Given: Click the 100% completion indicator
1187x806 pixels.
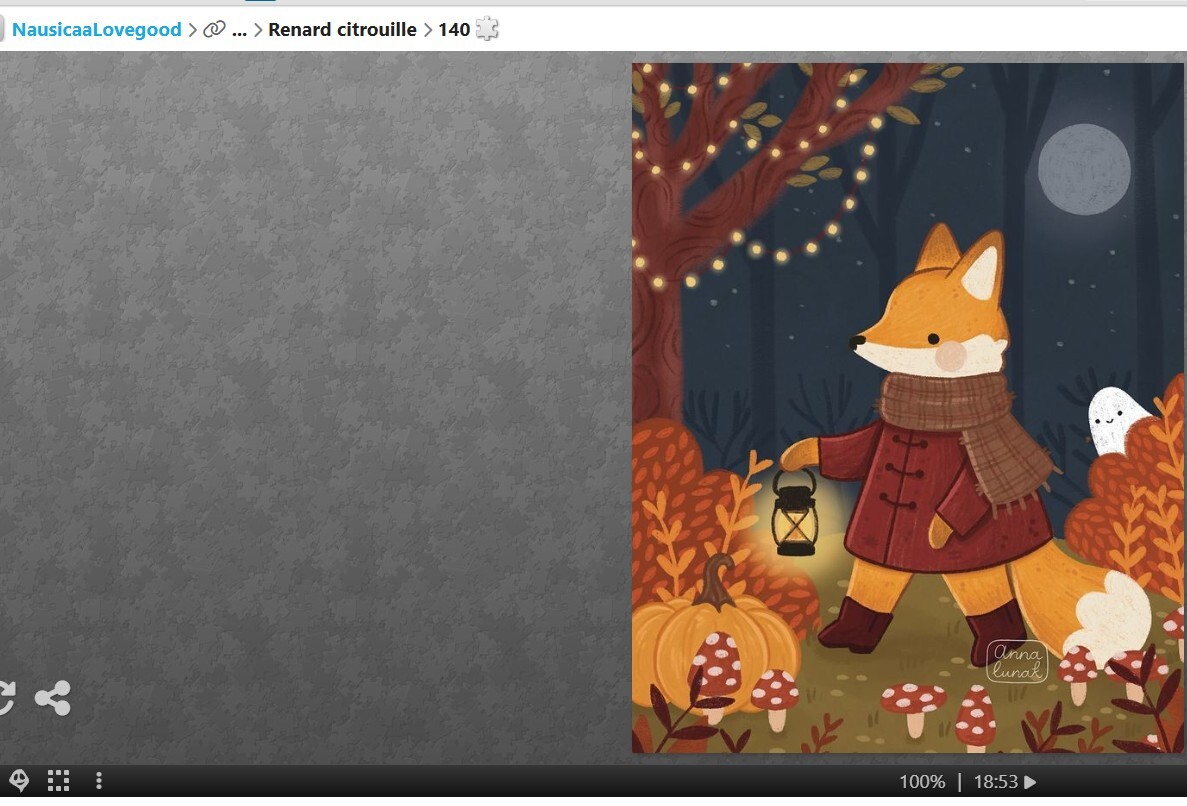Looking at the screenshot, I should click(922, 782).
